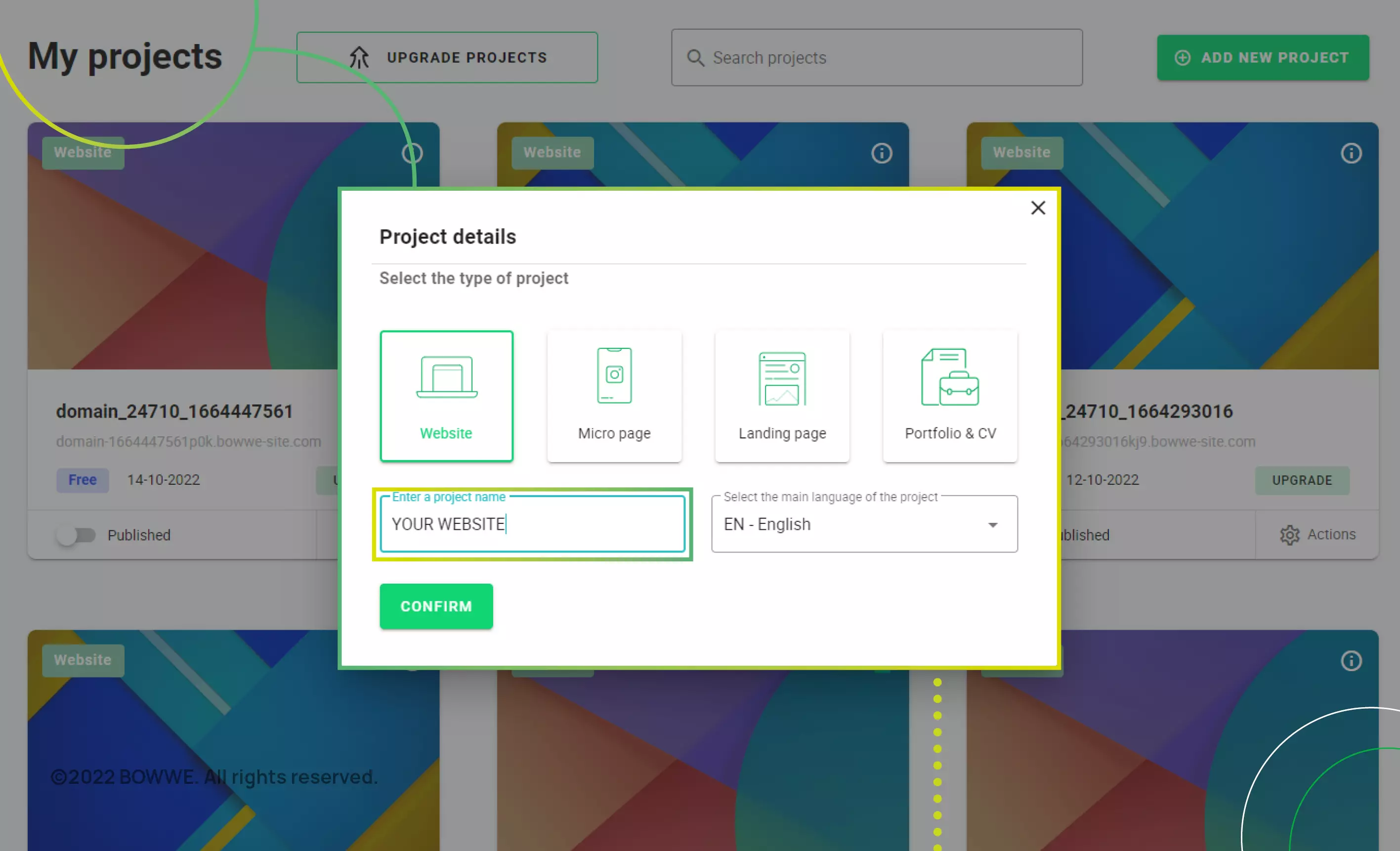Screen dimensions: 1400x851
Task: Toggle Published switch for domain_24710_1664447561
Action: [x=77, y=535]
